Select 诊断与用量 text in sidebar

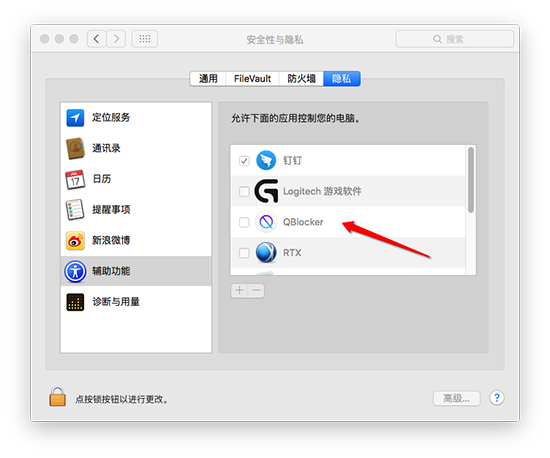click(116, 302)
